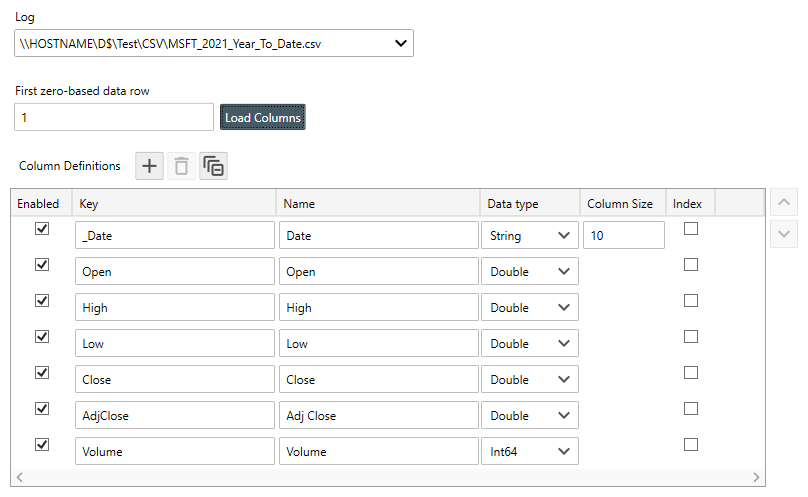Enable Index for the Open row
This screenshot has width=808, height=497.
pyautogui.click(x=691, y=264)
